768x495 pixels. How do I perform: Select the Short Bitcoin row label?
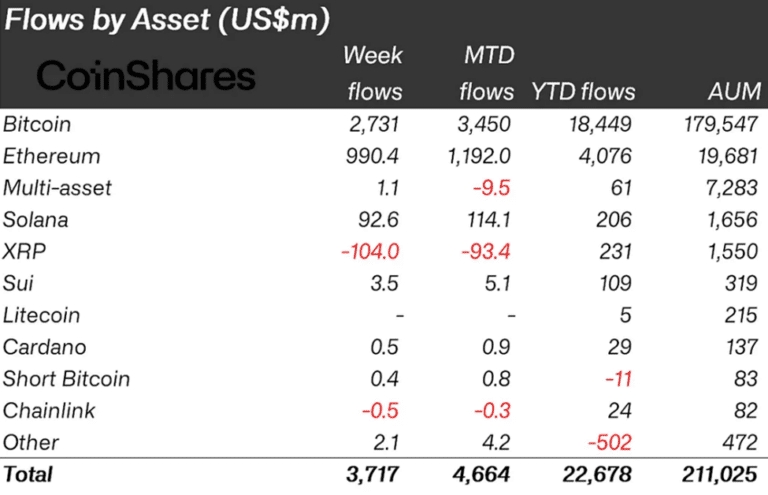(66, 379)
